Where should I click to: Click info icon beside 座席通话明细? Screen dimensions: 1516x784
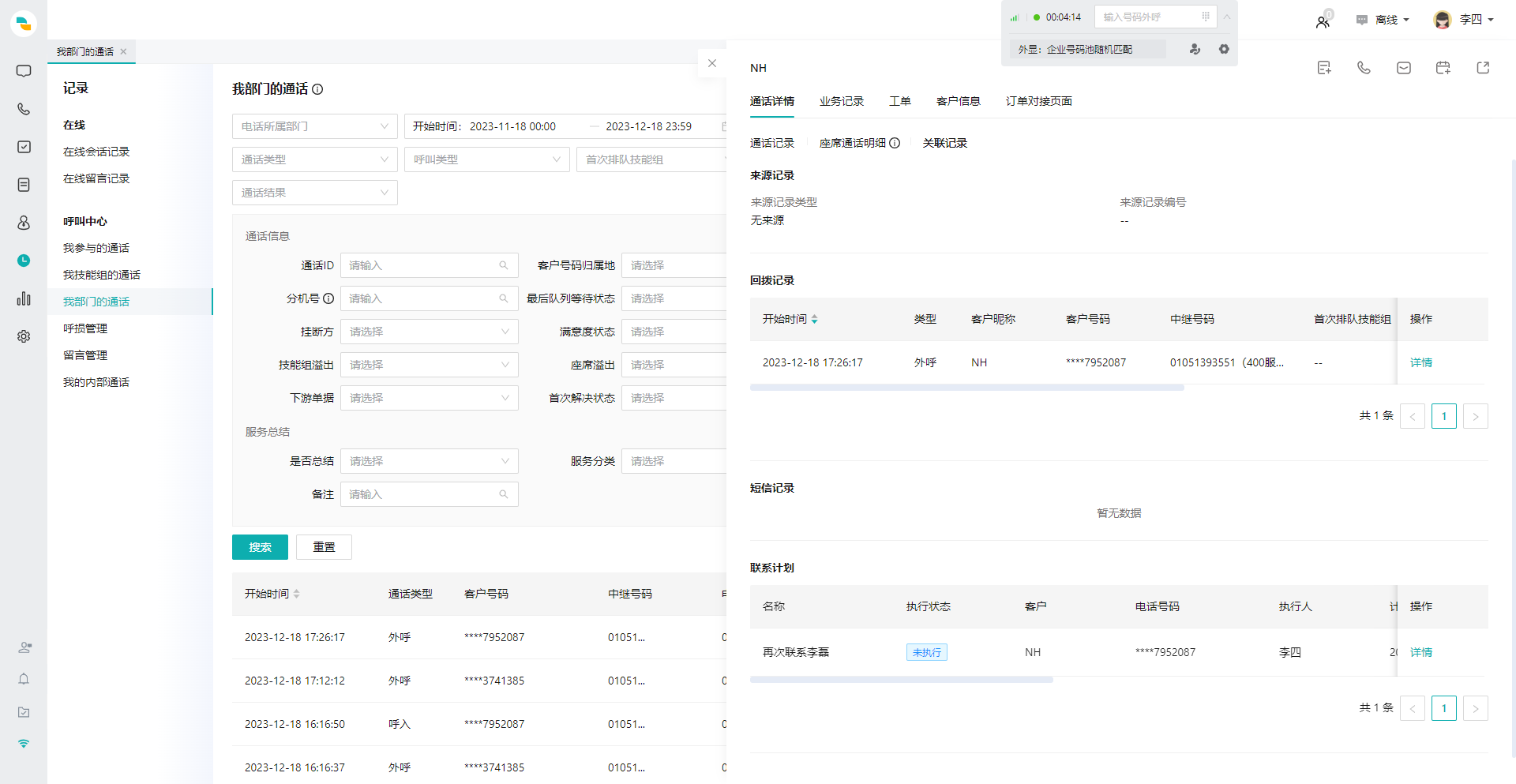click(x=895, y=143)
